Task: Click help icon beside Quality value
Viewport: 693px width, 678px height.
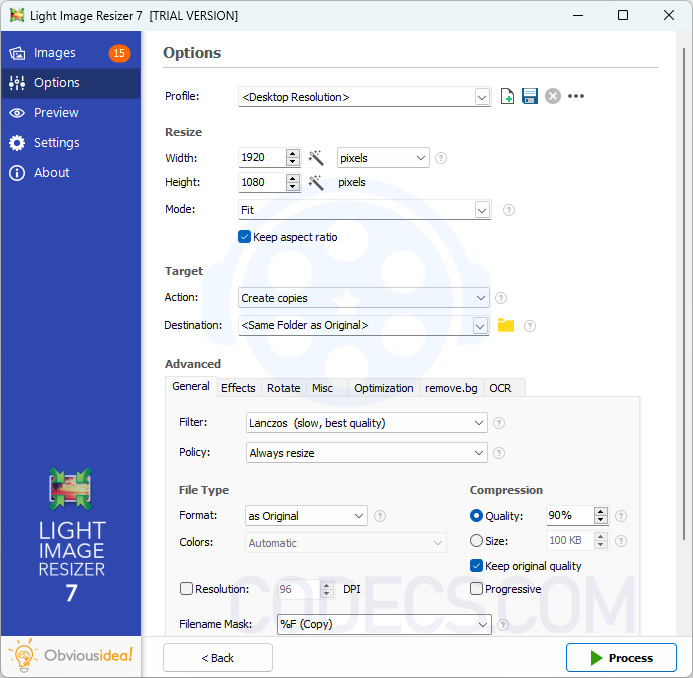Action: click(621, 516)
